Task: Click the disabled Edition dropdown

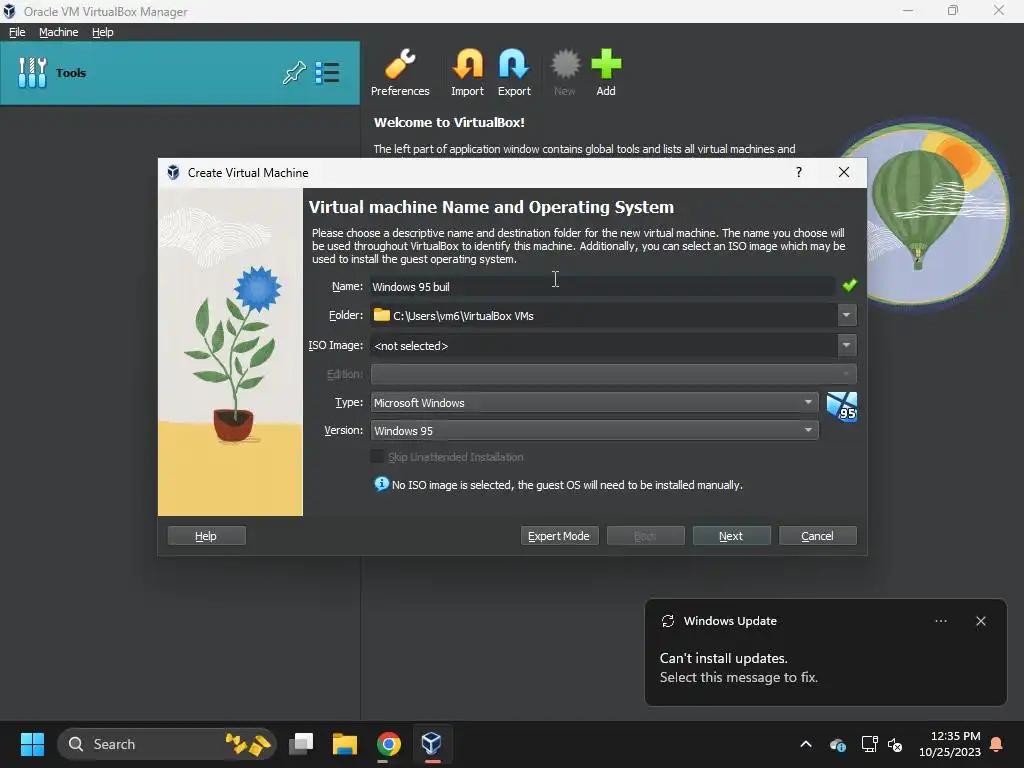Action: pos(613,374)
